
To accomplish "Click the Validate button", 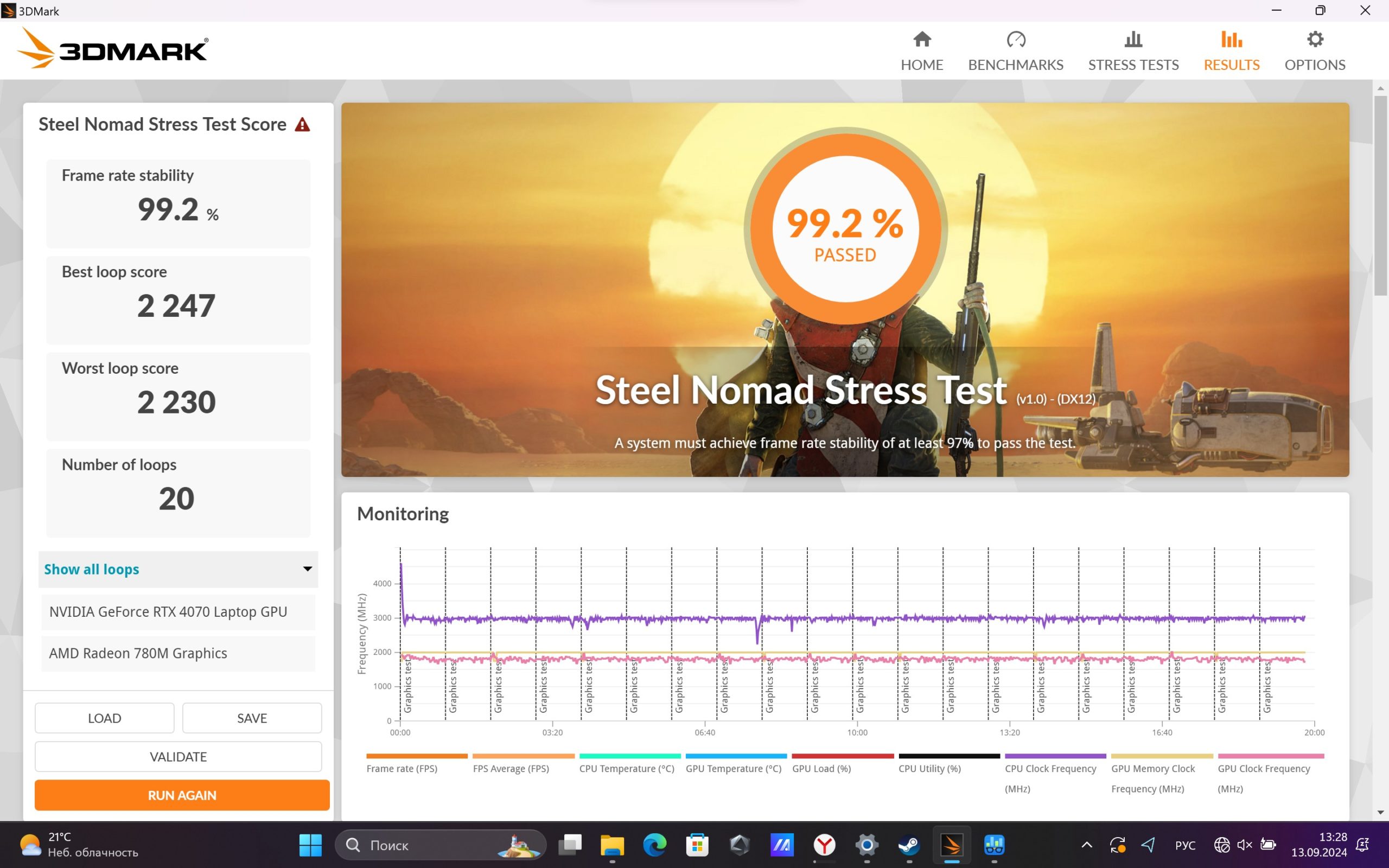I will (178, 757).
